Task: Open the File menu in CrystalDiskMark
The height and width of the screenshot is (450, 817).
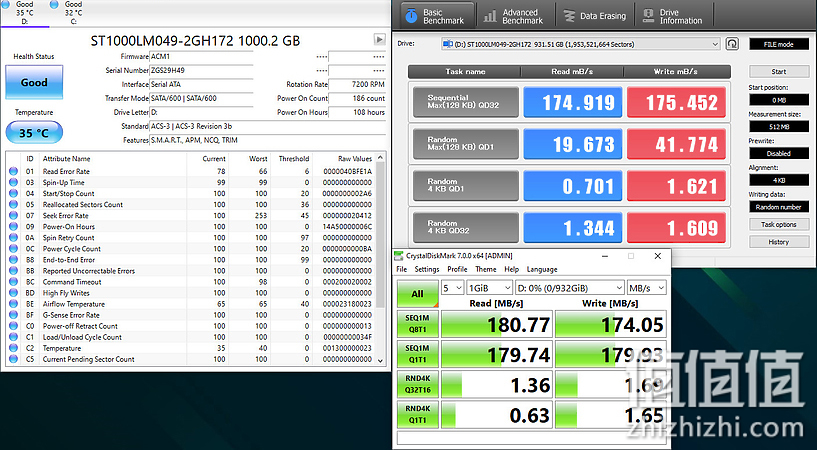Action: coord(402,269)
